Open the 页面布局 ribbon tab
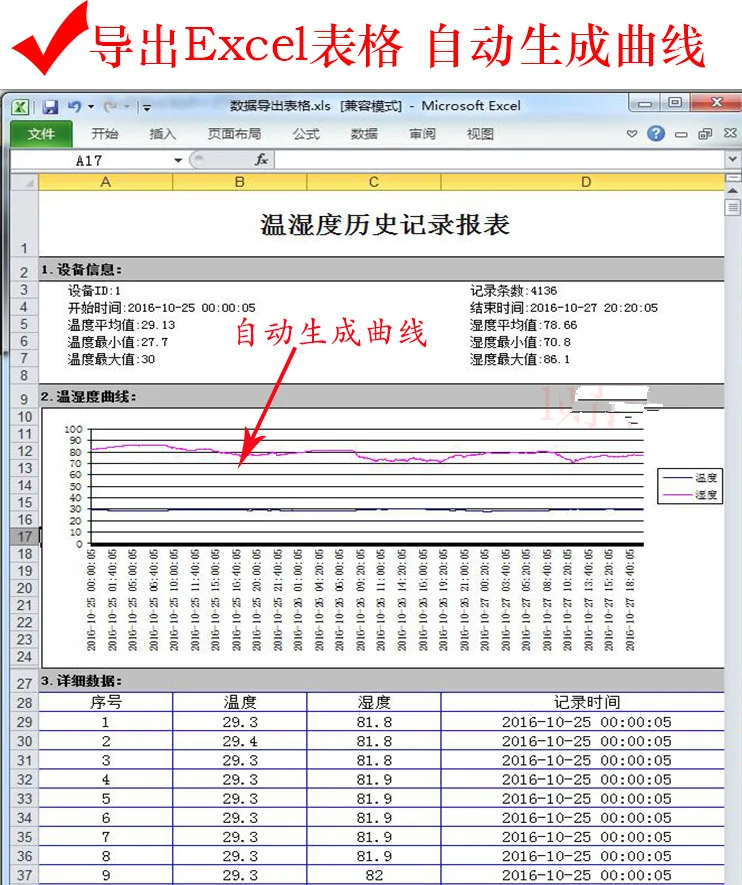This screenshot has width=742, height=885. tap(234, 134)
